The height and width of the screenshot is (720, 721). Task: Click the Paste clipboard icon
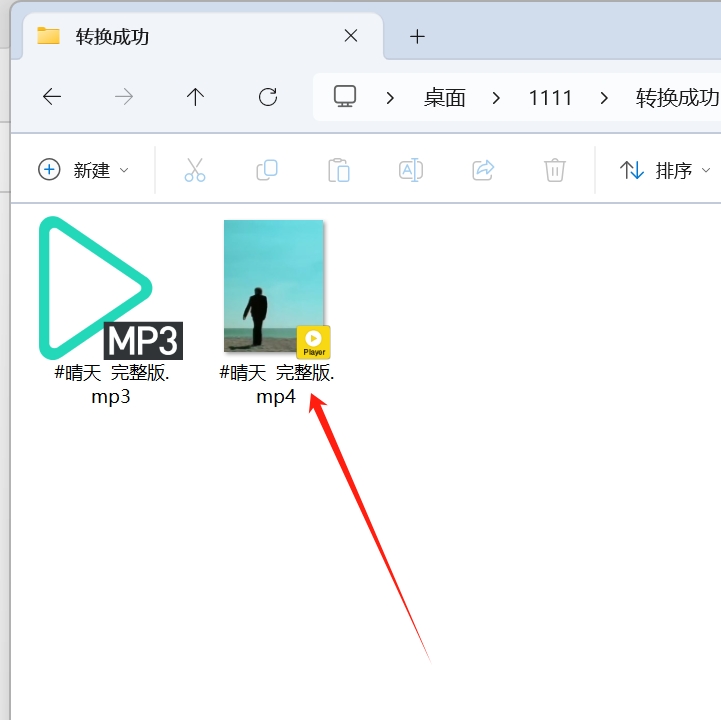coord(339,170)
